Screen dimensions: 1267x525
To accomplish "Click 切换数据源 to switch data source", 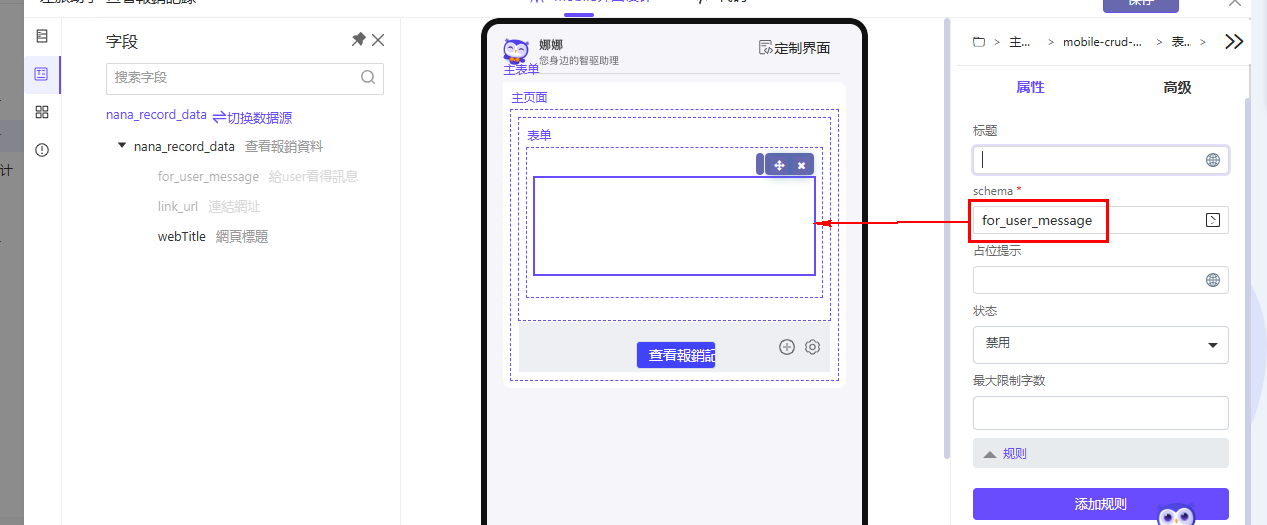I will (252, 117).
